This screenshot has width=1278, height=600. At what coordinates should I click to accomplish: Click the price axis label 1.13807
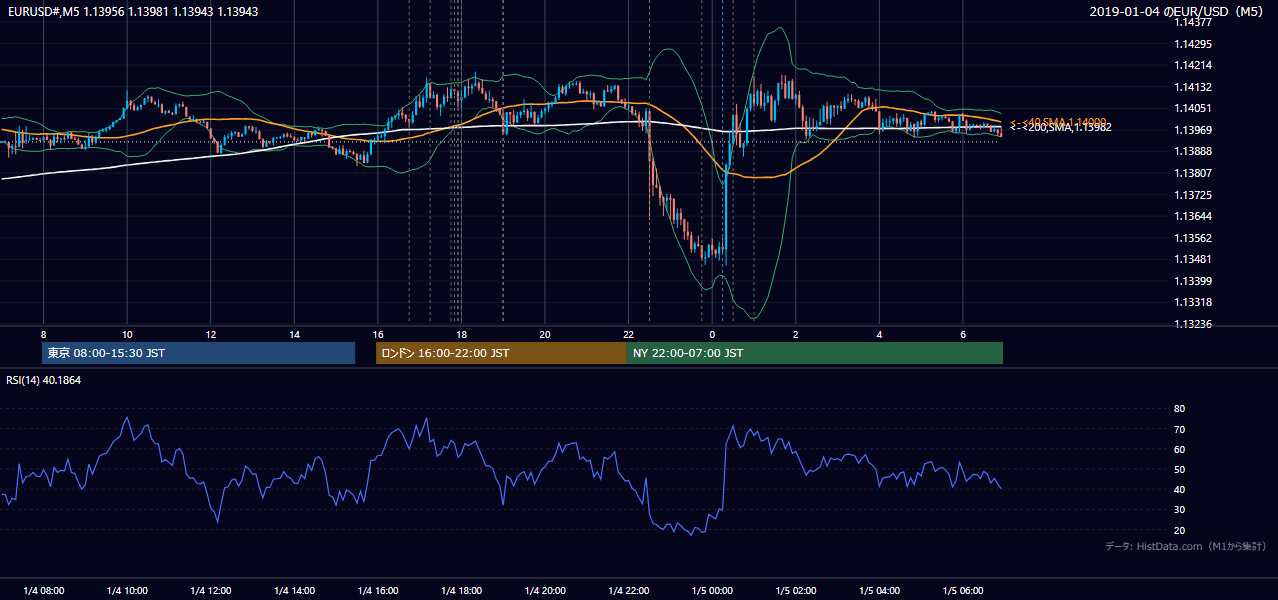click(1193, 173)
